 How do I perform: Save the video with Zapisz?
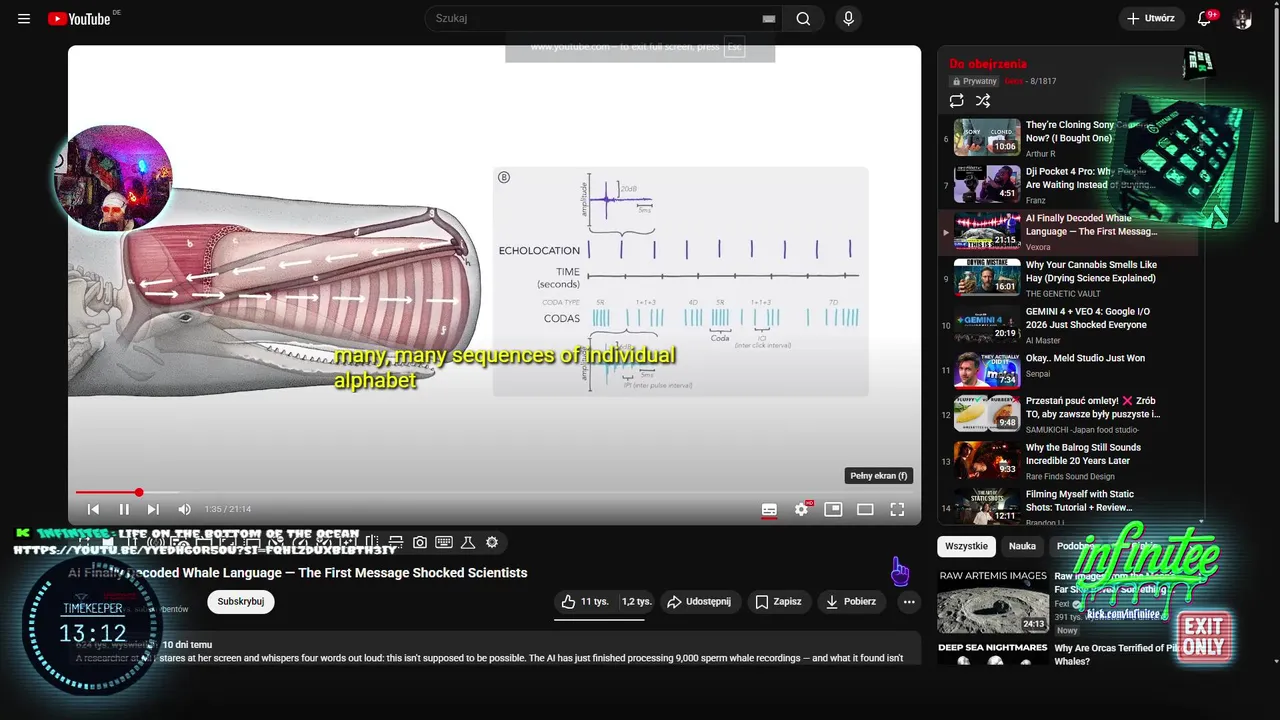[x=778, y=602]
